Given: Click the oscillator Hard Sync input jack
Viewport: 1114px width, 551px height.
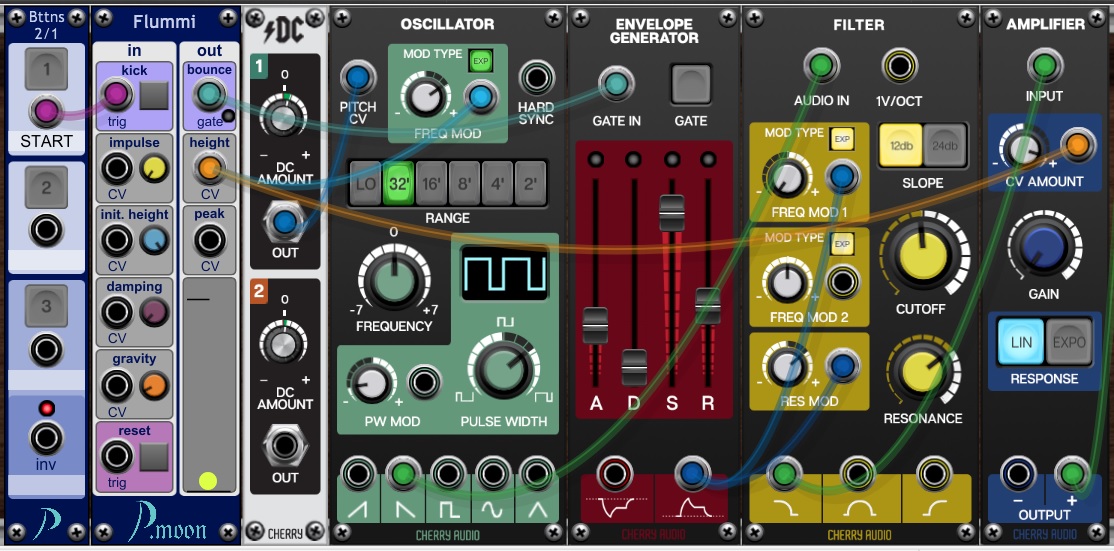Looking at the screenshot, I should click(x=537, y=78).
